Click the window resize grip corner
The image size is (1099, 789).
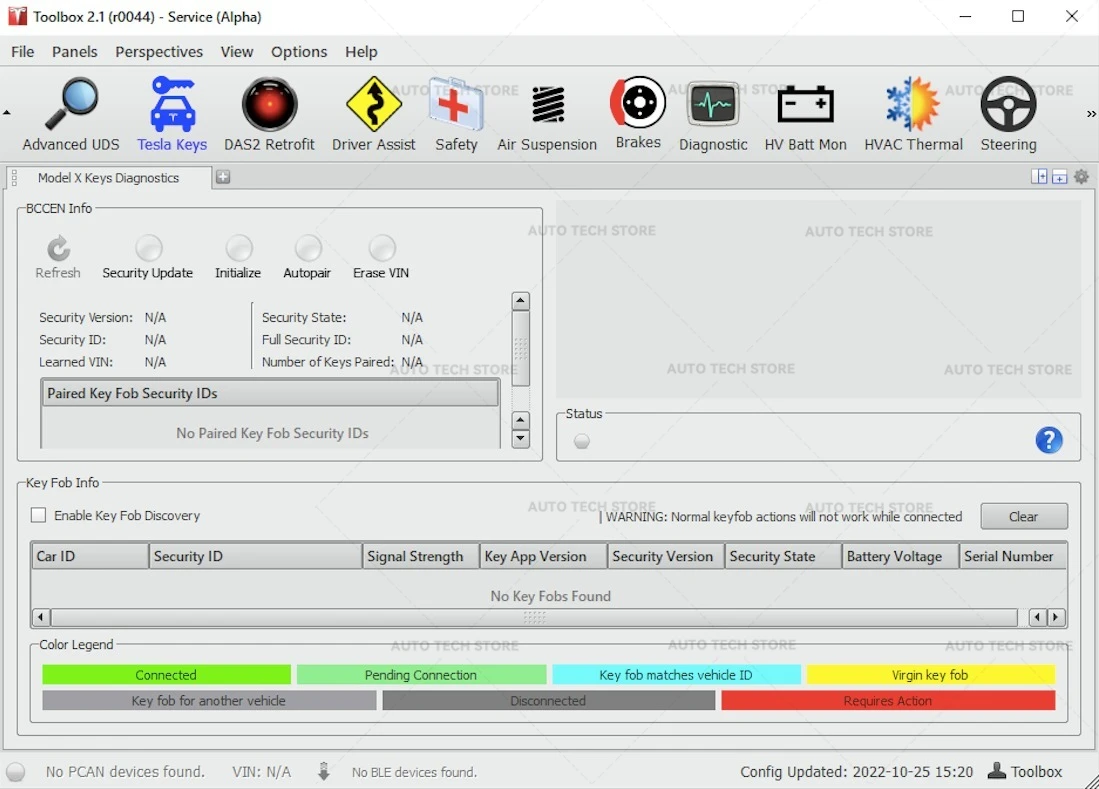pyautogui.click(x=1091, y=781)
